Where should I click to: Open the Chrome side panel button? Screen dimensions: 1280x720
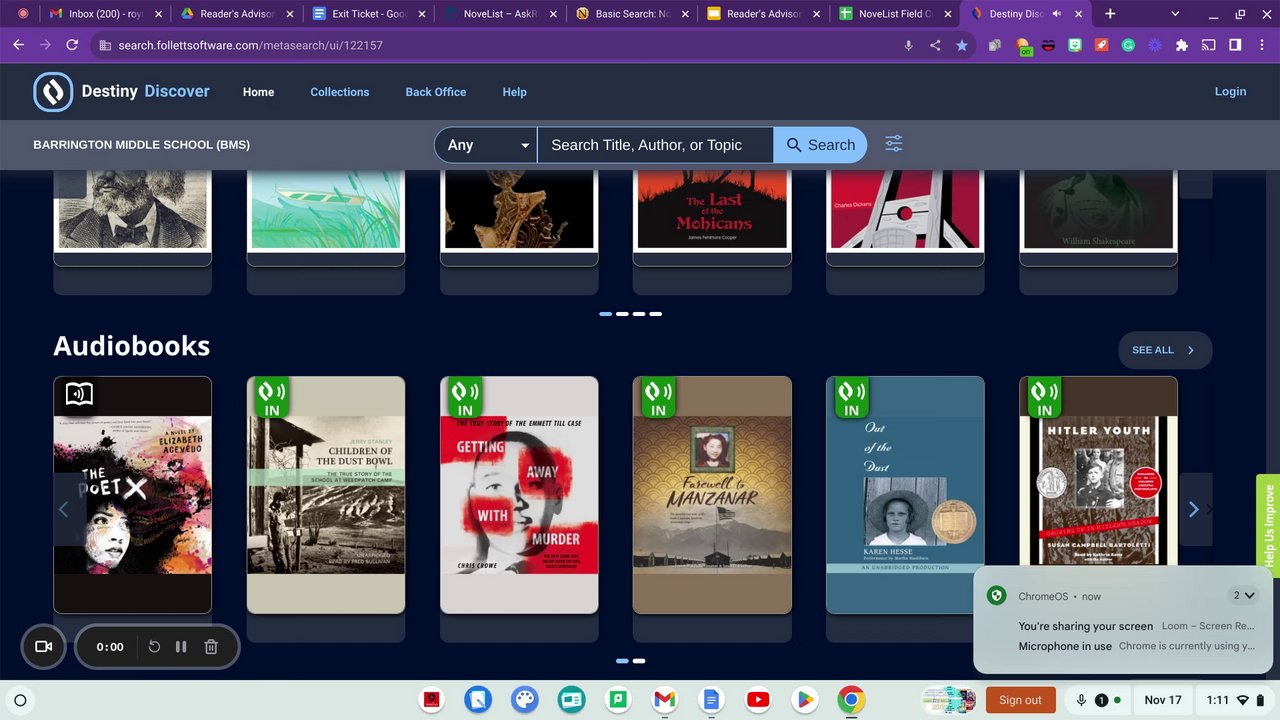pyautogui.click(x=1235, y=45)
